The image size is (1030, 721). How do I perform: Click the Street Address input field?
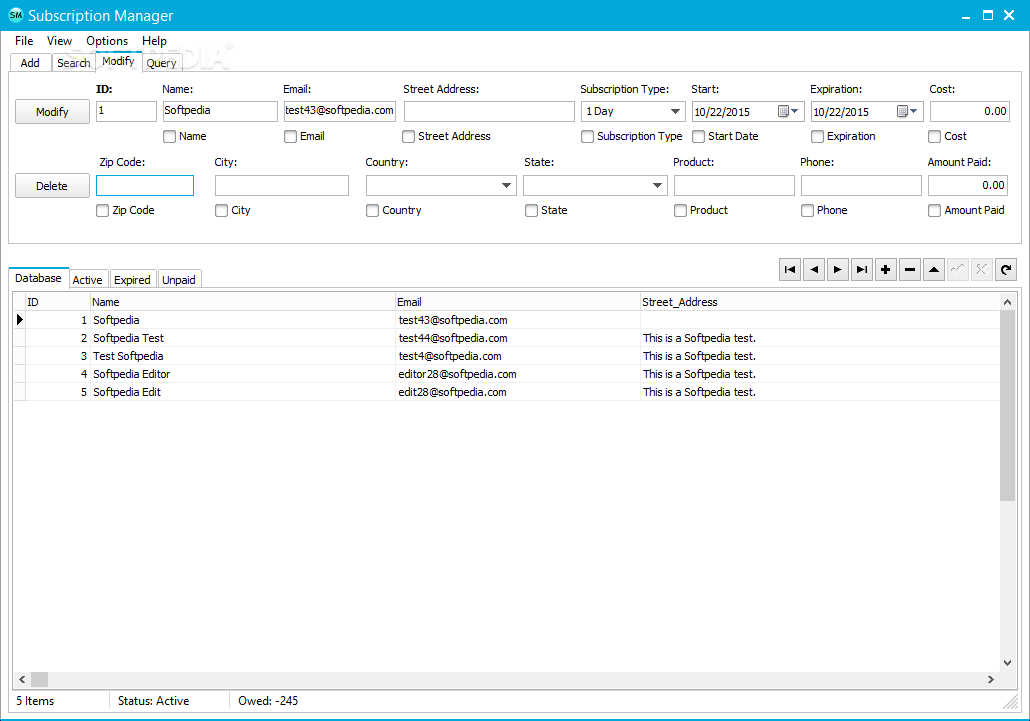pos(489,111)
